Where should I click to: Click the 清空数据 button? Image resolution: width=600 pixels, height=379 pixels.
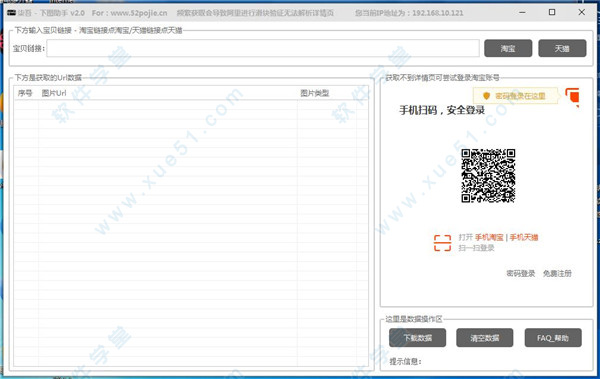point(484,338)
